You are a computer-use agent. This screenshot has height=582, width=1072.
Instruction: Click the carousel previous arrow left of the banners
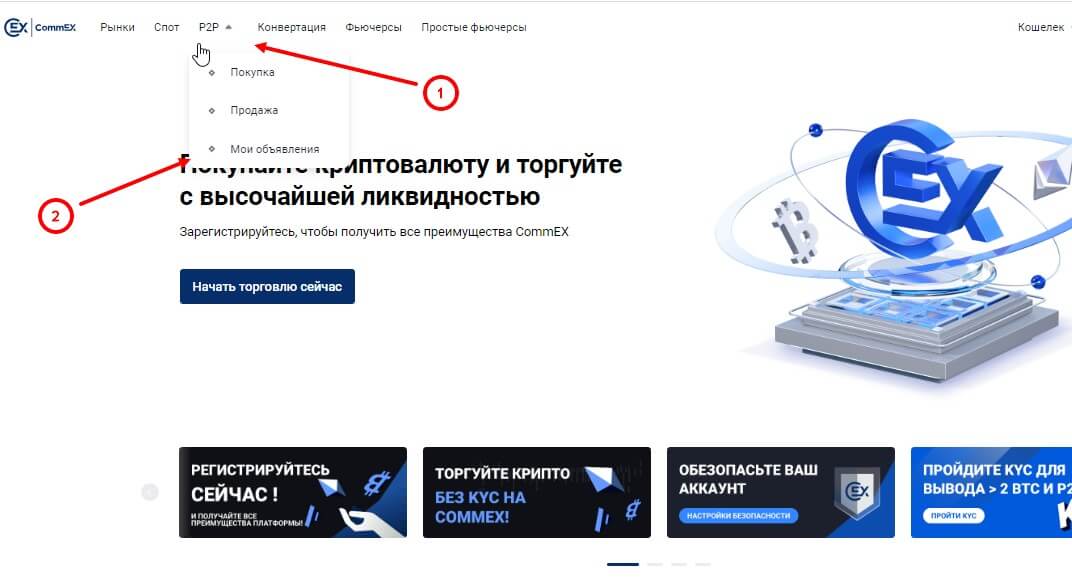(x=150, y=492)
